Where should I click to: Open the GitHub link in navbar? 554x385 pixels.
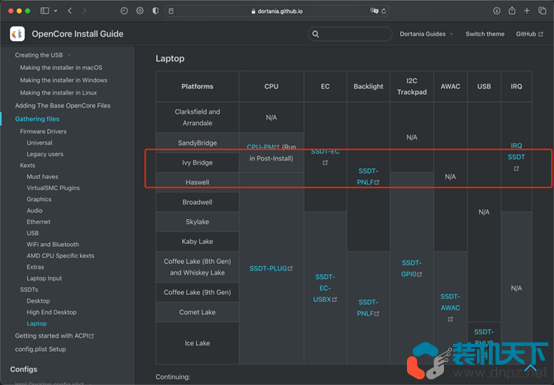point(529,34)
